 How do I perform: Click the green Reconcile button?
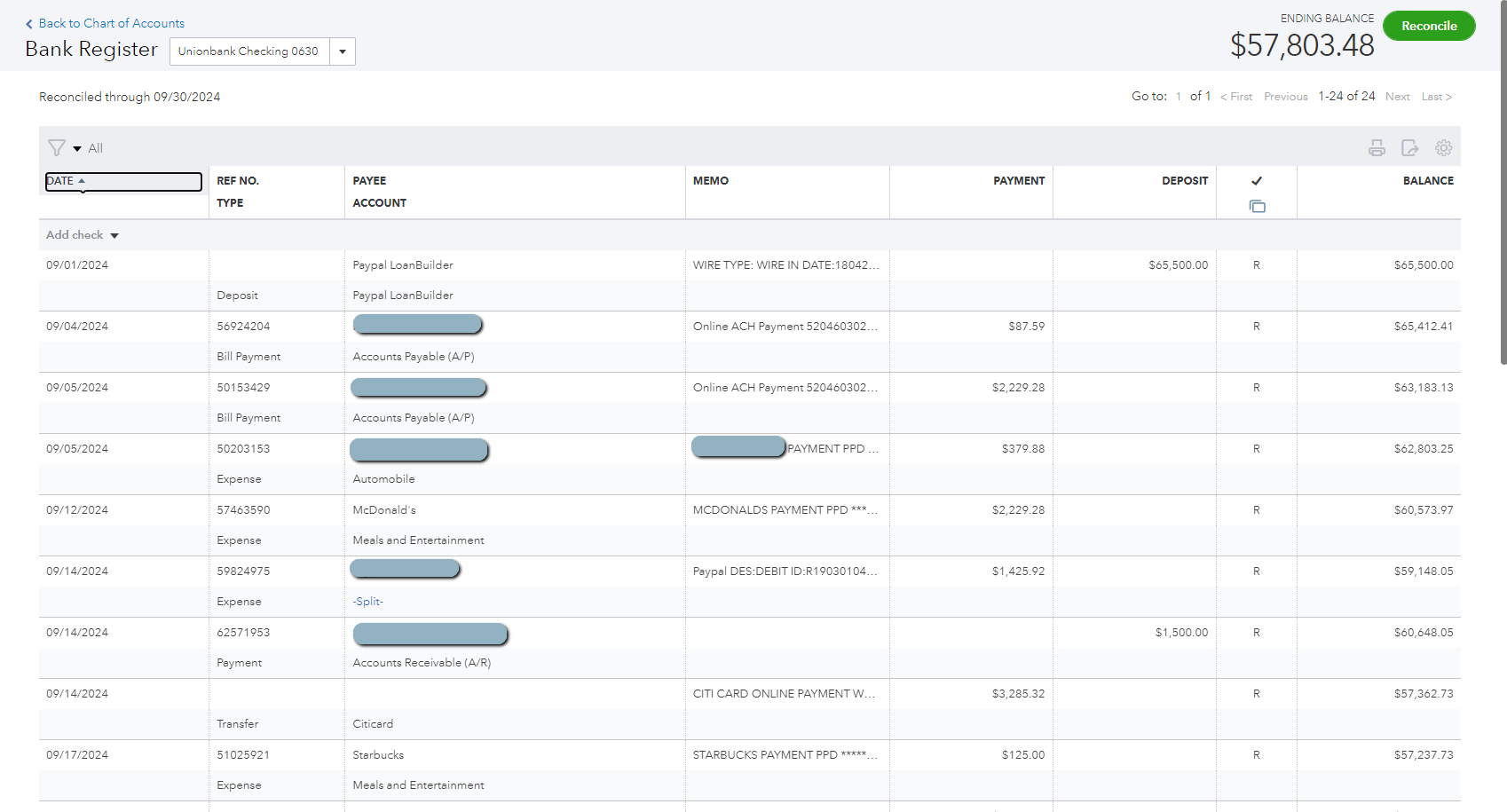[x=1429, y=26]
